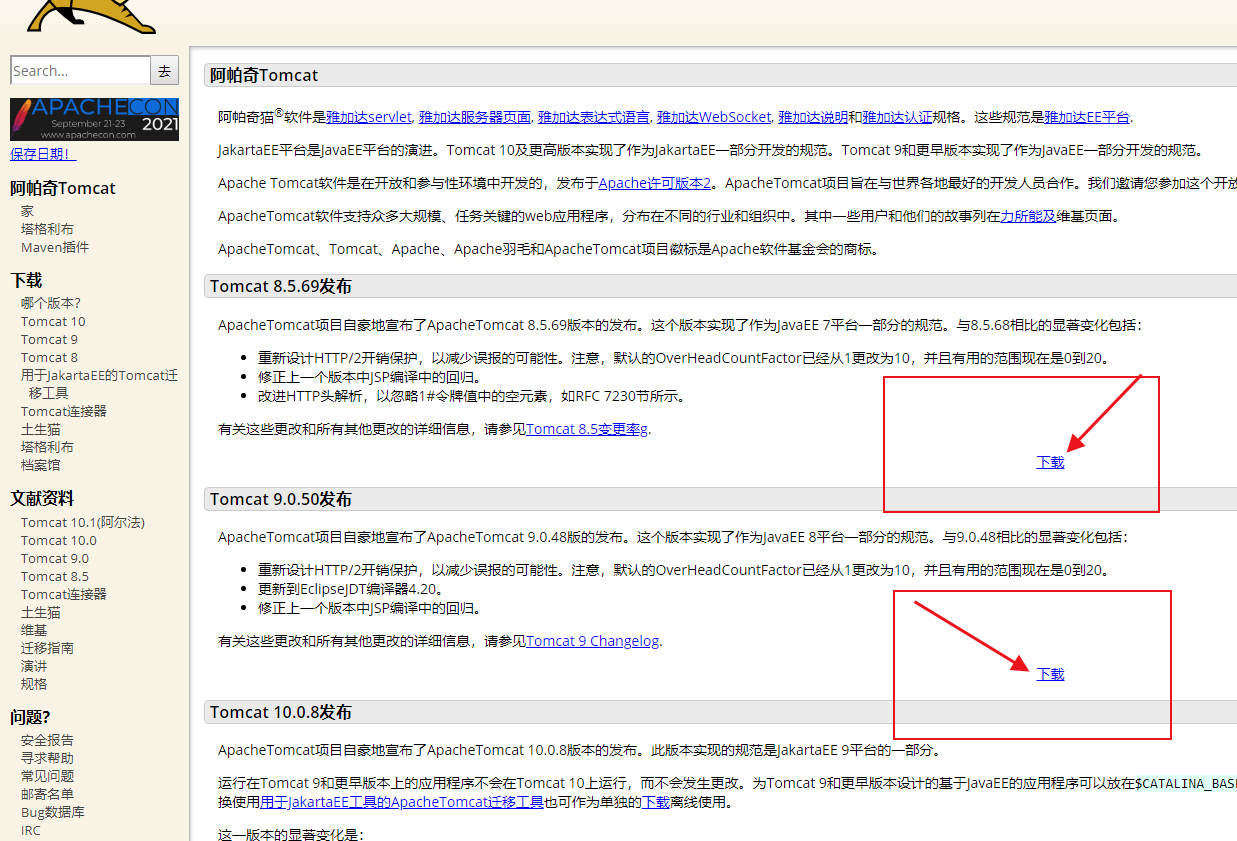Viewport: 1237px width, 841px height.
Task: Select Tomcat 8.5 documentation in sidebar
Action: [55, 576]
